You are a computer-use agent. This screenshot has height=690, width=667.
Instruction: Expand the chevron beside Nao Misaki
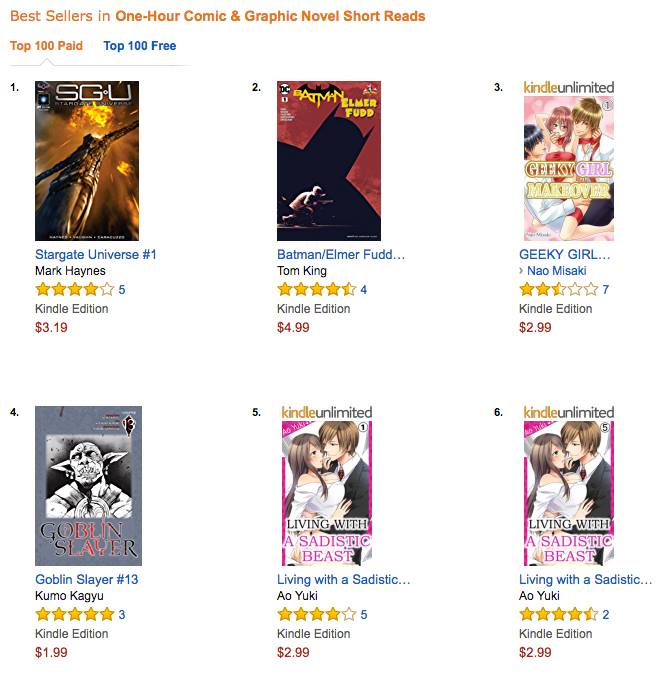[521, 271]
